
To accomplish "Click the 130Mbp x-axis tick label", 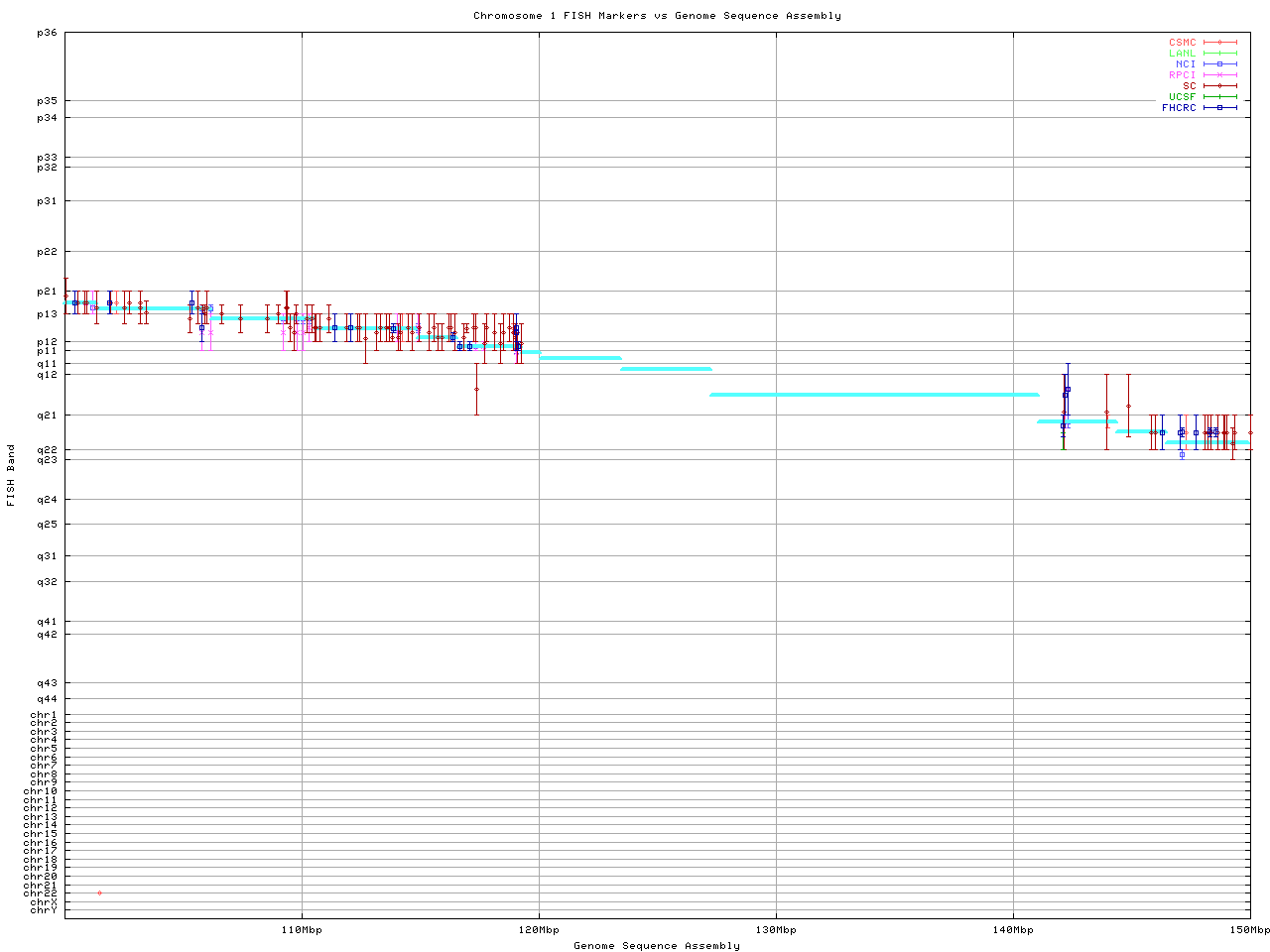I will 776,930.
